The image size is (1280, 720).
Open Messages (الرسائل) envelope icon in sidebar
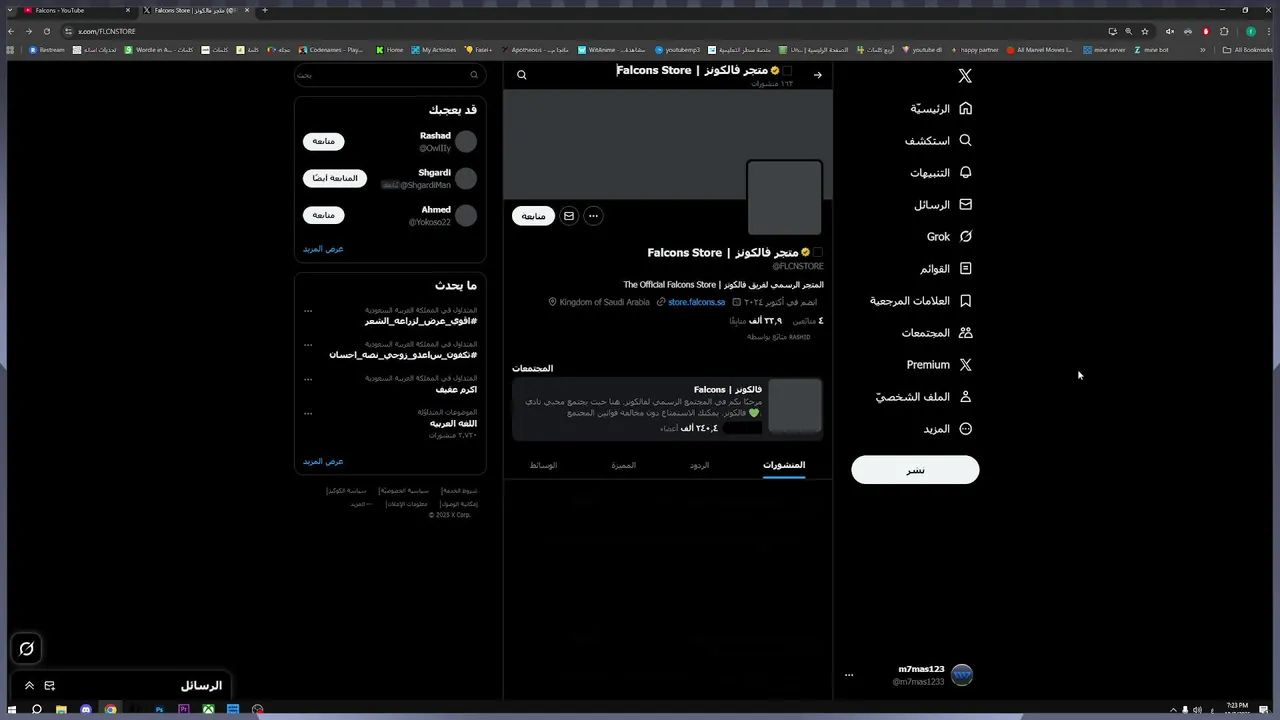[965, 204]
